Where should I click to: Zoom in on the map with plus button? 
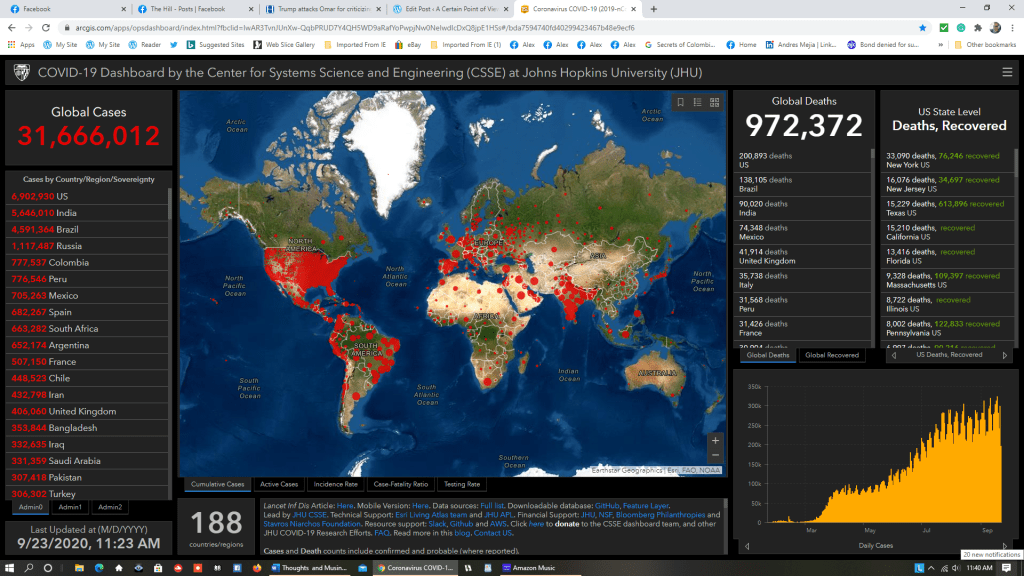[714, 440]
